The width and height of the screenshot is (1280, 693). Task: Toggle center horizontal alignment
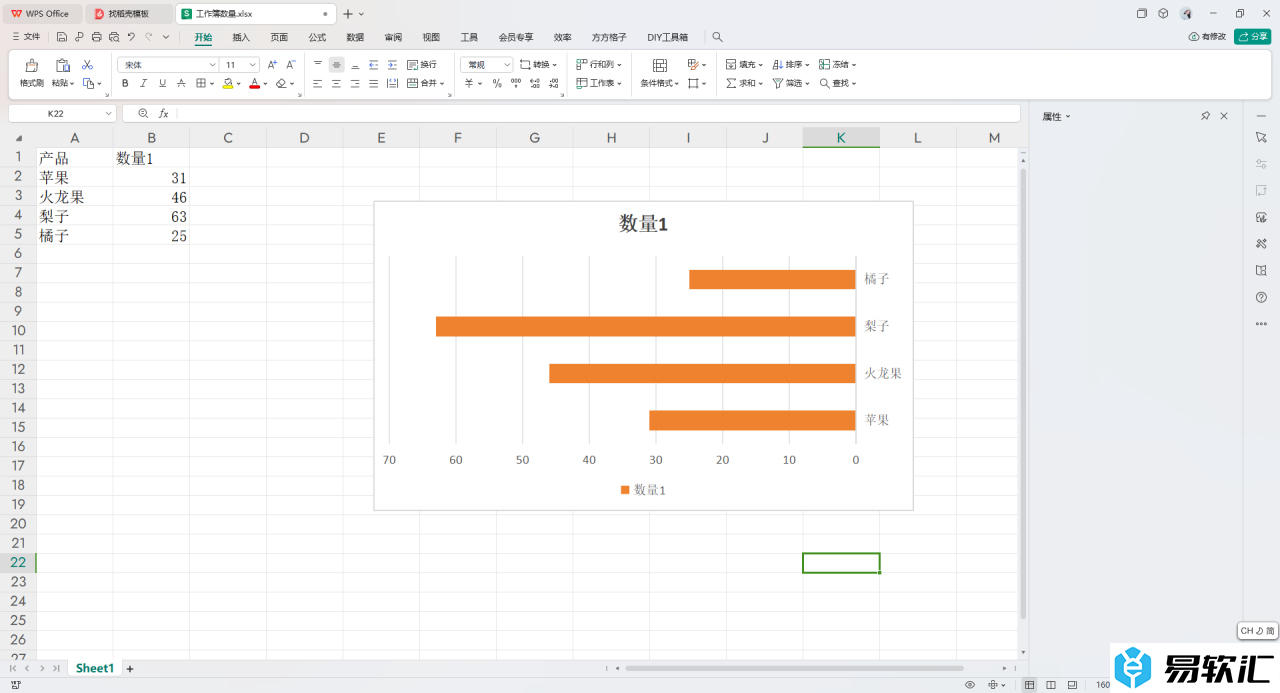click(336, 84)
